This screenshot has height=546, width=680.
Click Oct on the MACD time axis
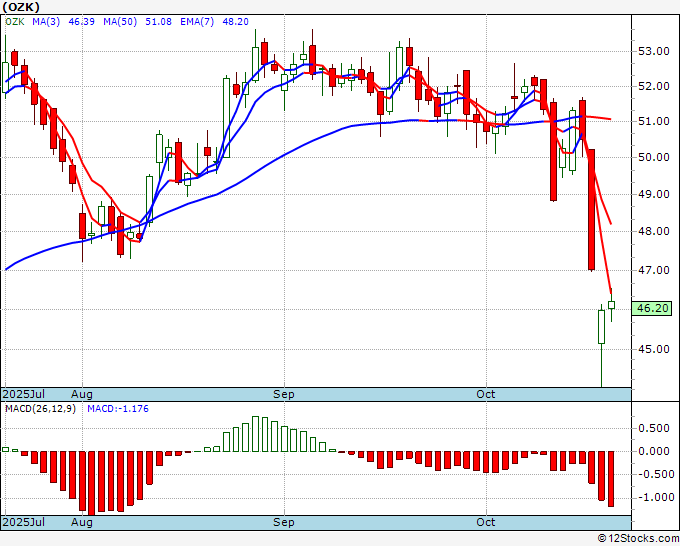pos(486,522)
